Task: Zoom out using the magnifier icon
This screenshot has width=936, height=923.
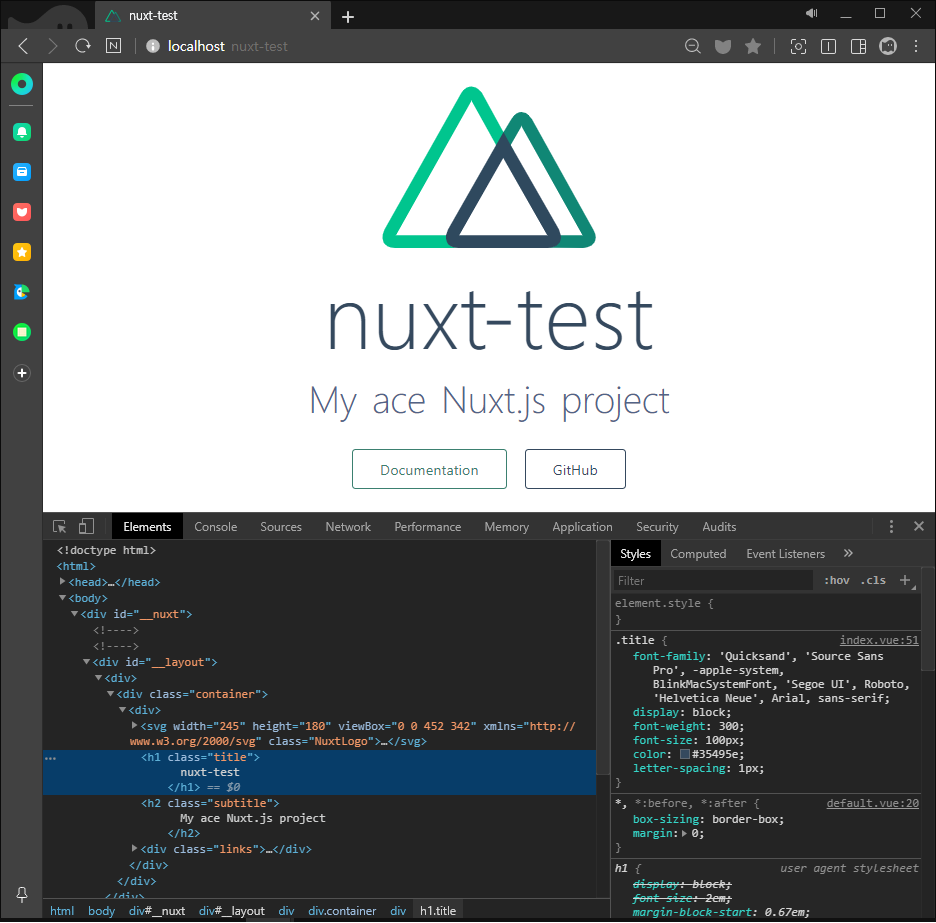Action: [x=692, y=46]
